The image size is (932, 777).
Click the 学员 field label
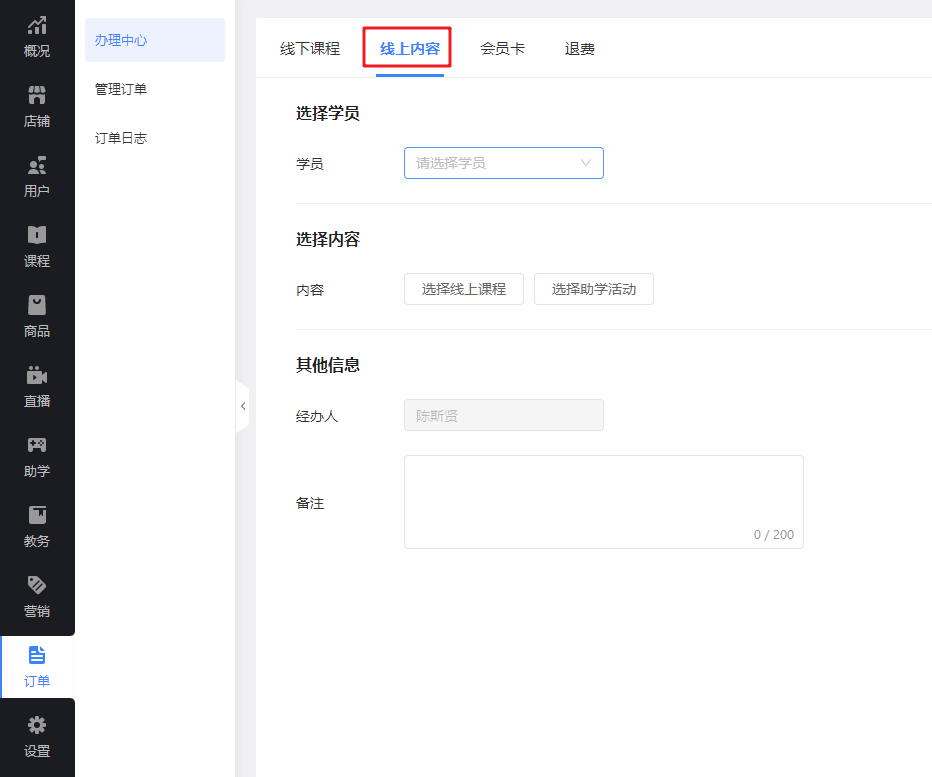(x=310, y=163)
